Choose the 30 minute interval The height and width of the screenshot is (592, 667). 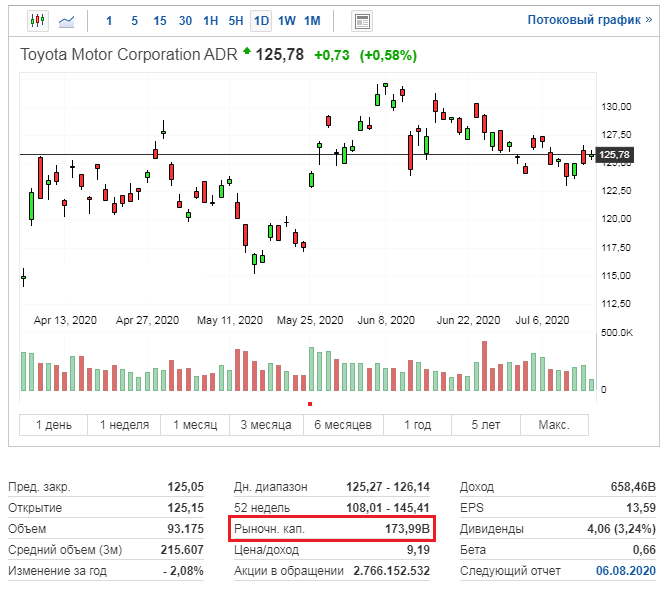pos(185,20)
